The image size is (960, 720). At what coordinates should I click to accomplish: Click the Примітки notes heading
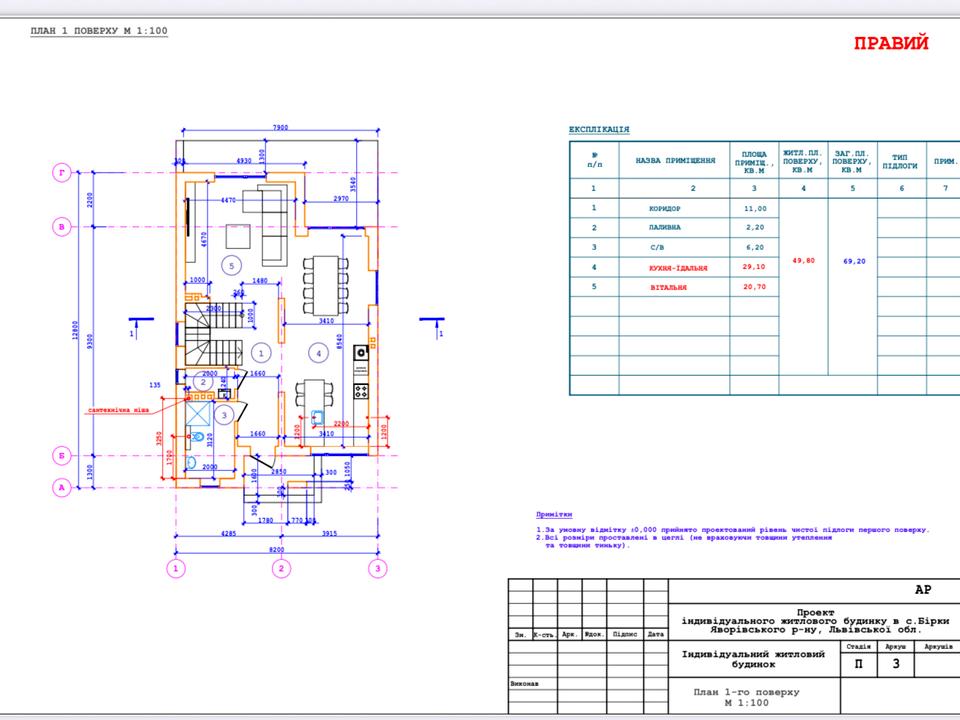tap(555, 511)
